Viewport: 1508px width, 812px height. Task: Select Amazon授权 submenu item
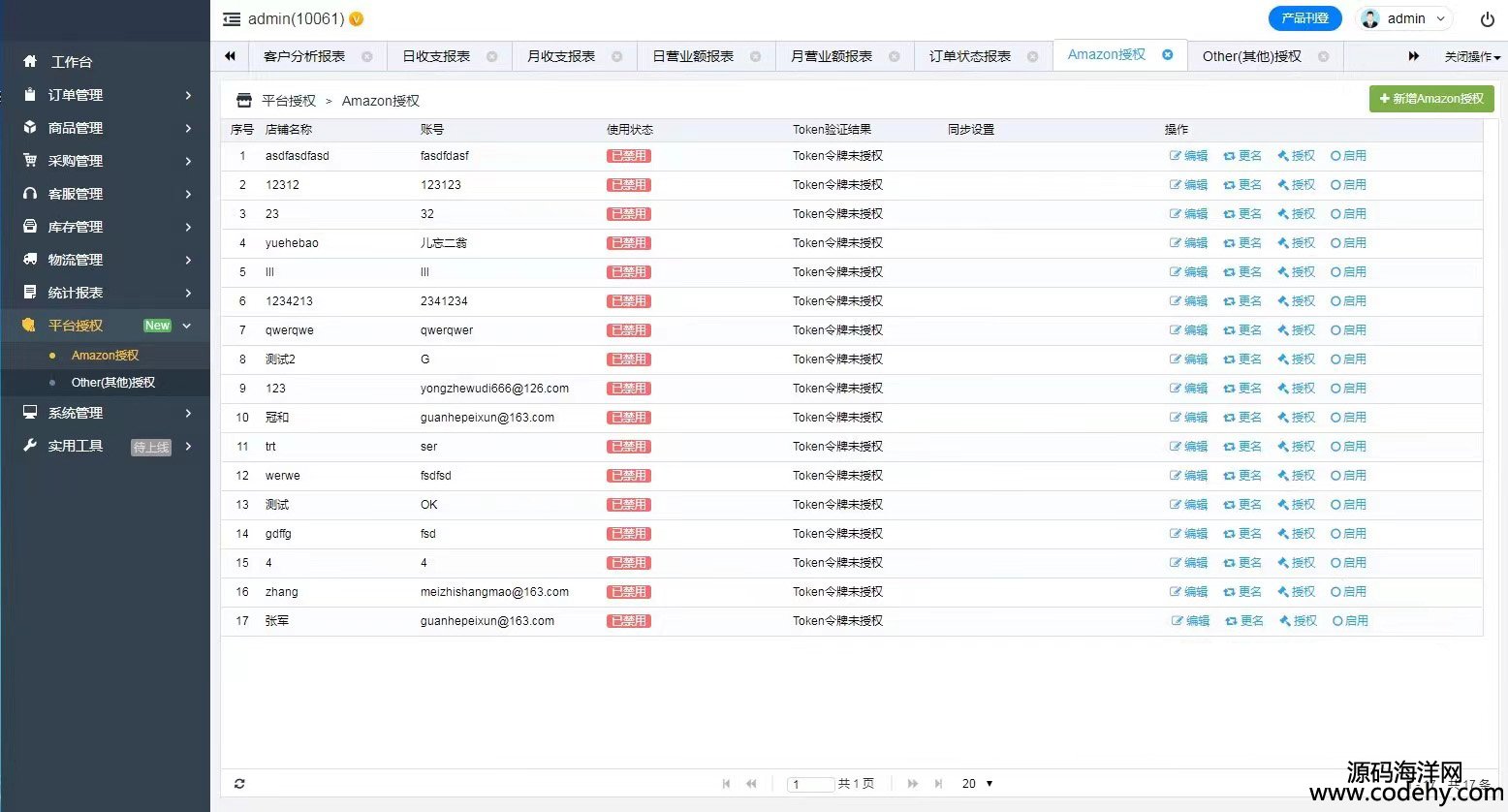coord(105,356)
